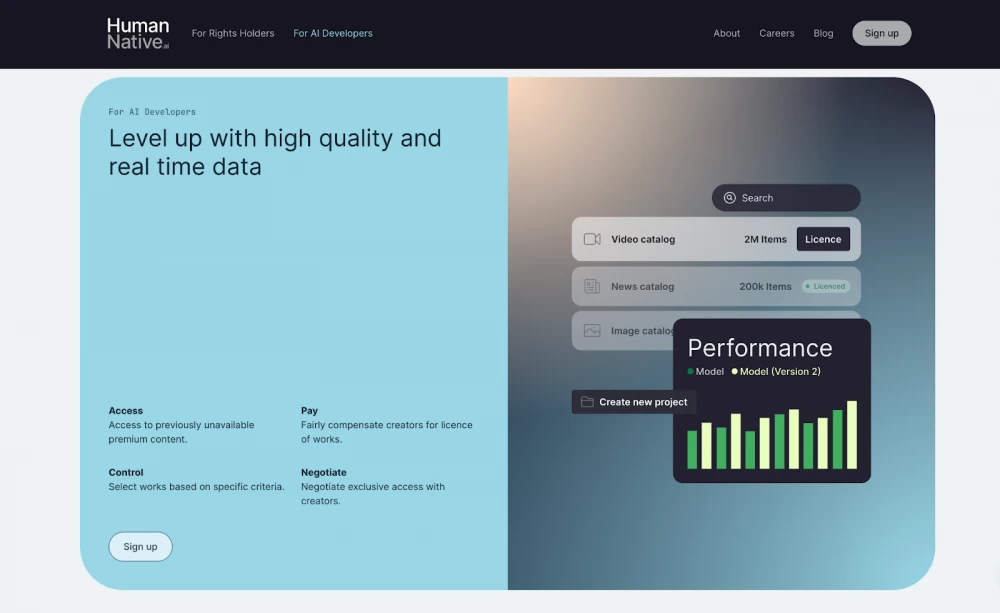Click the image thumbnail icon on Image catalog

tap(592, 331)
